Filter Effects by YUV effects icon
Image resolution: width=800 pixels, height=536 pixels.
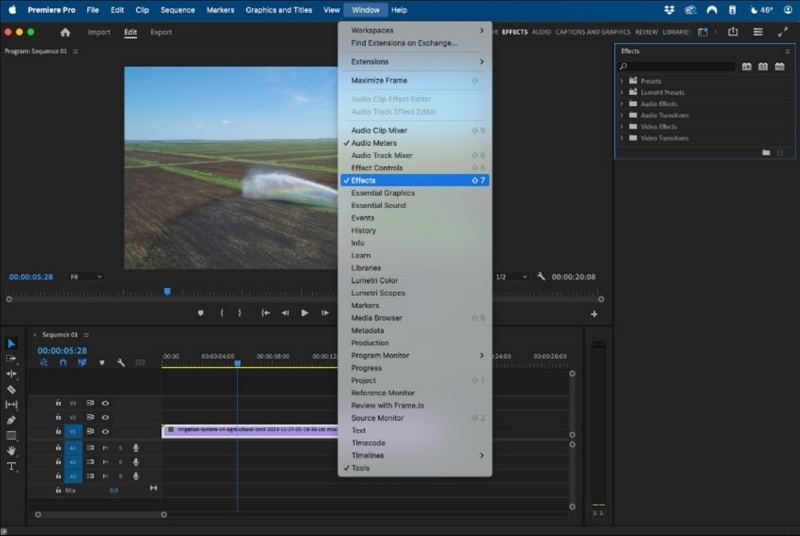click(x=780, y=66)
